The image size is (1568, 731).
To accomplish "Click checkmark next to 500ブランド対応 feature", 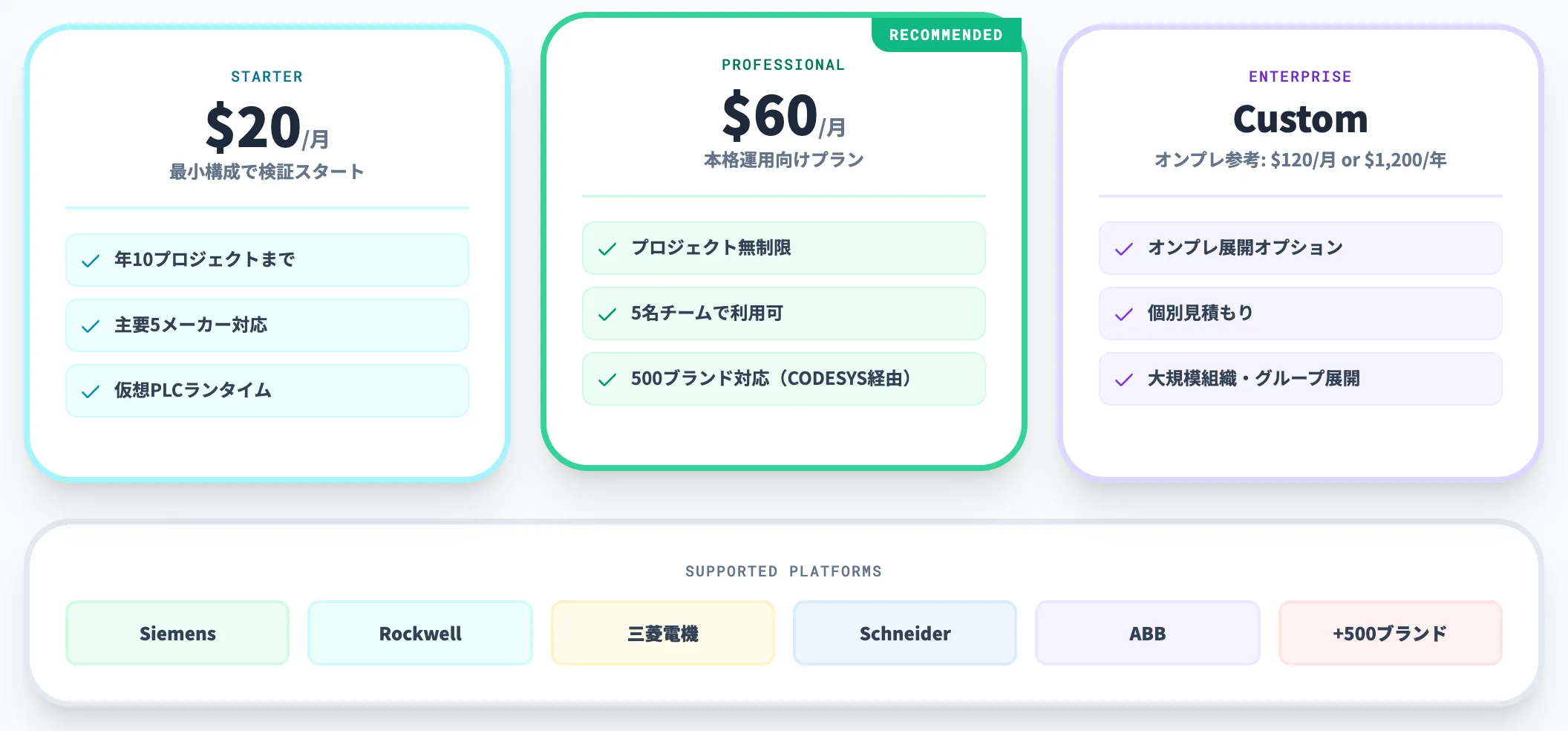I will pos(607,380).
